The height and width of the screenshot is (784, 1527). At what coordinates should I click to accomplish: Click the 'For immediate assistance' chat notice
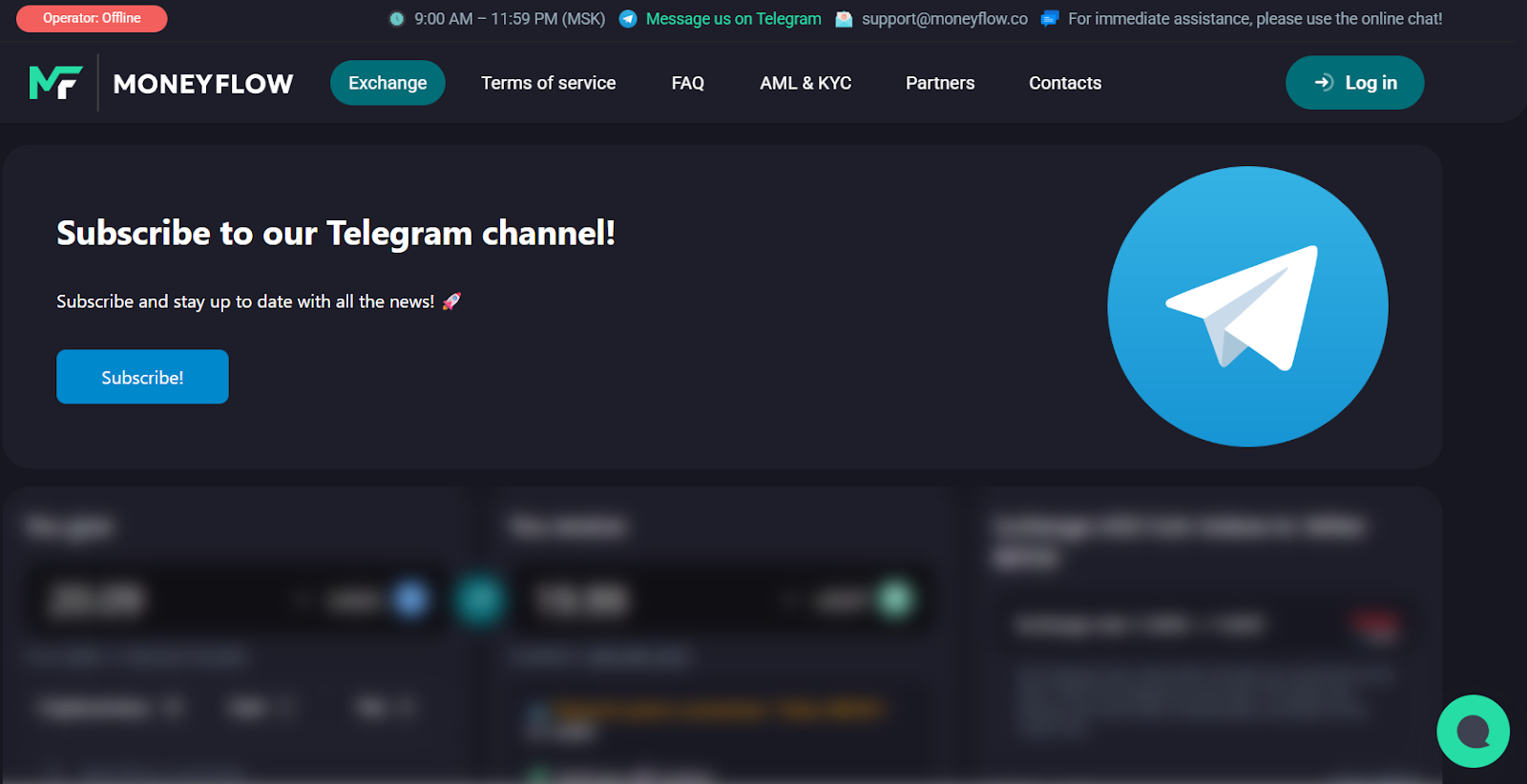(1255, 19)
